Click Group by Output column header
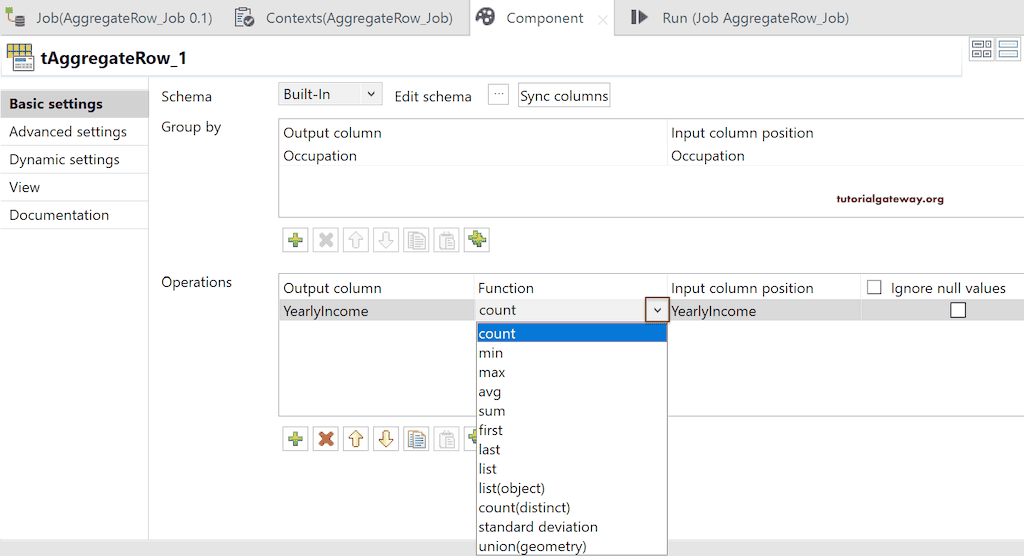This screenshot has height=556, width=1024. pos(473,133)
